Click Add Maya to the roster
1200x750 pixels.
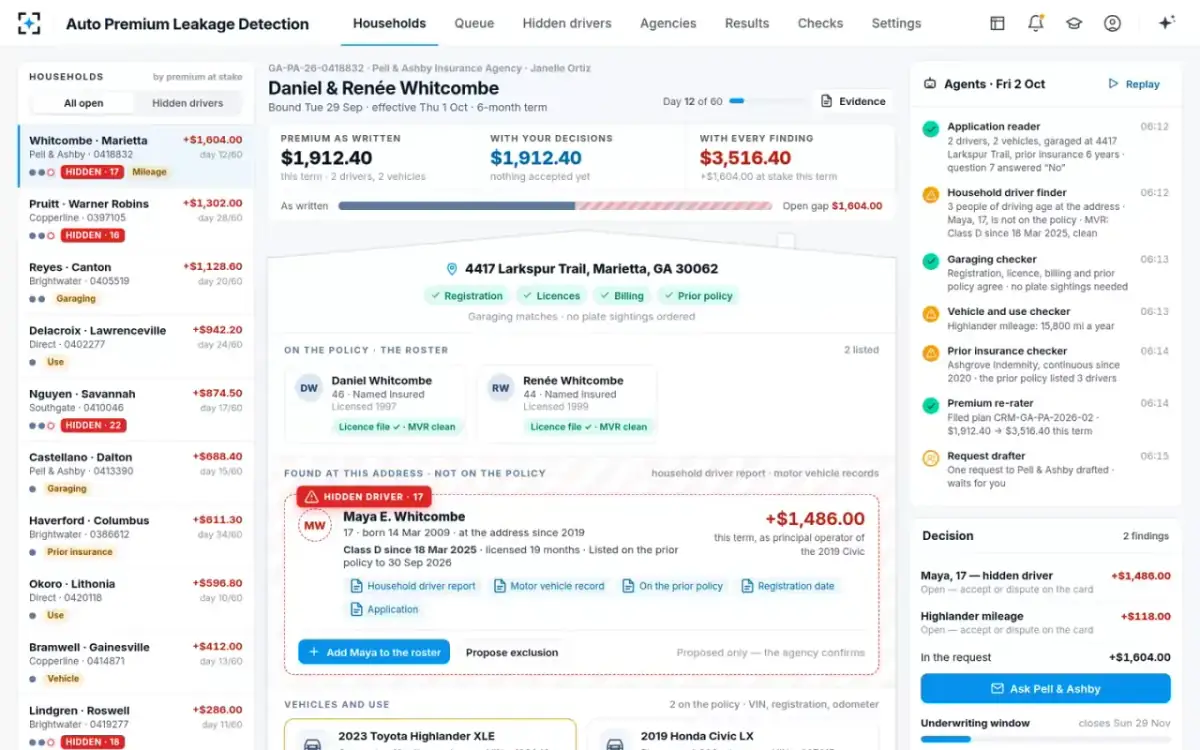[x=374, y=652]
